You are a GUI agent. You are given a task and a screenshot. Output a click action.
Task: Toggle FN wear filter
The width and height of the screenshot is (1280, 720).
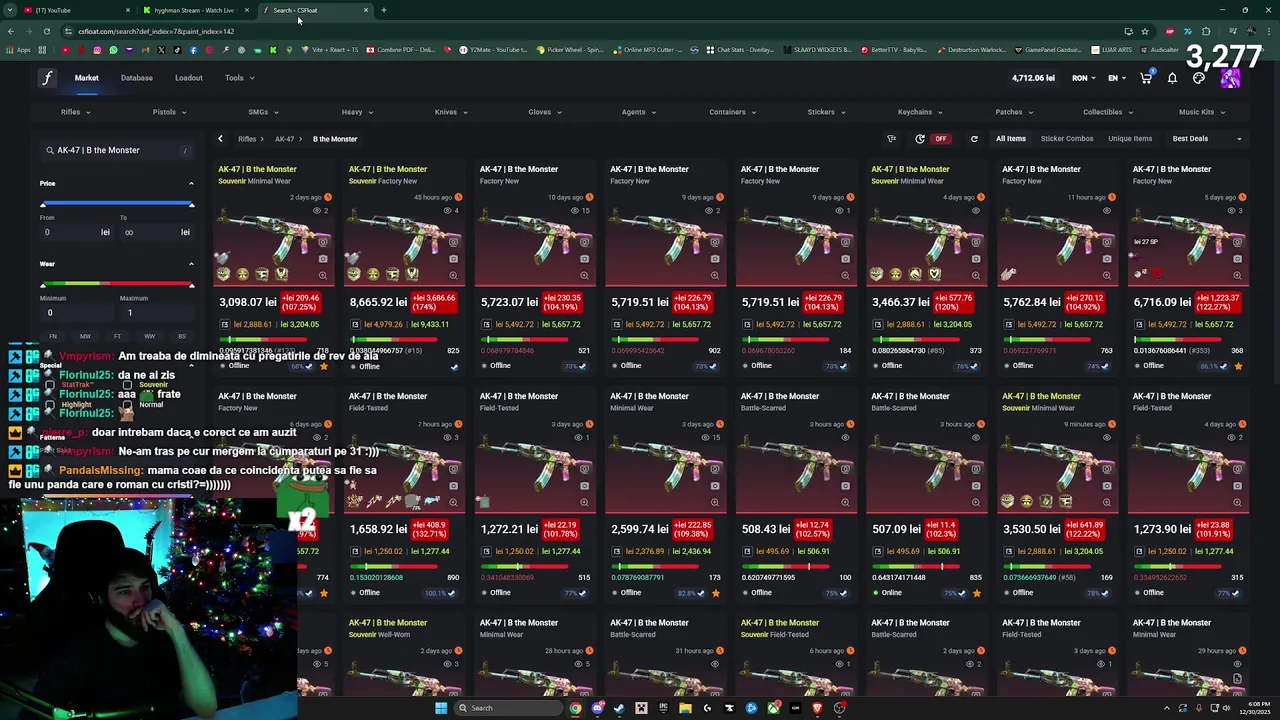pos(53,336)
